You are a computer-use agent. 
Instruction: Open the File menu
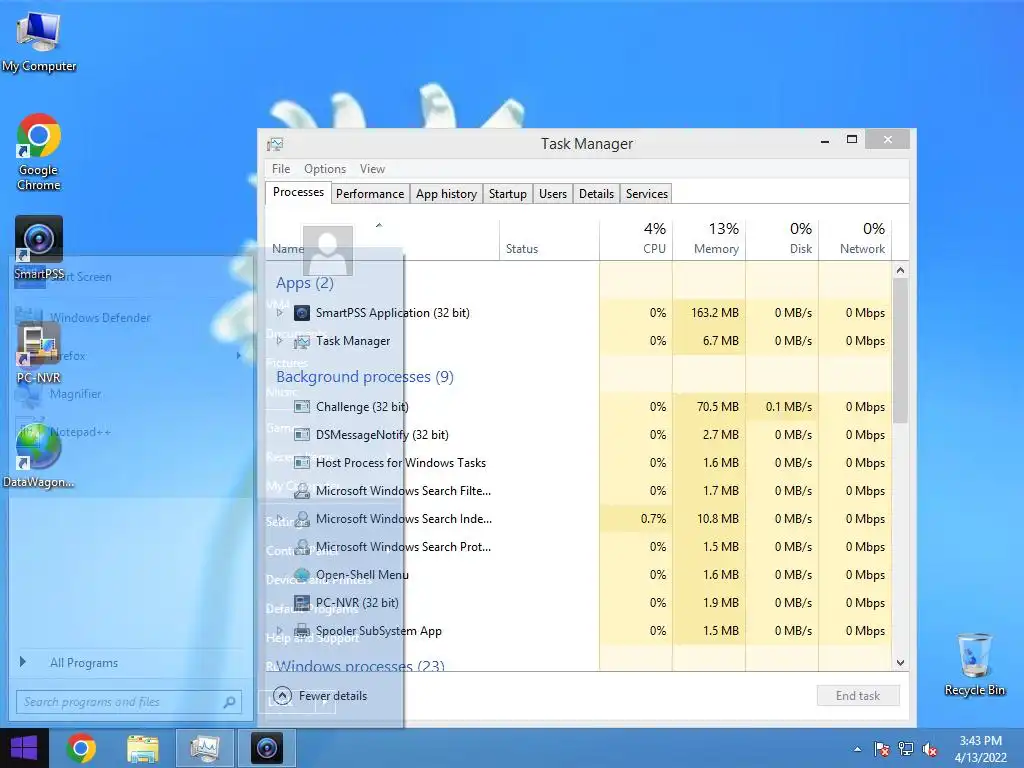[x=281, y=168]
